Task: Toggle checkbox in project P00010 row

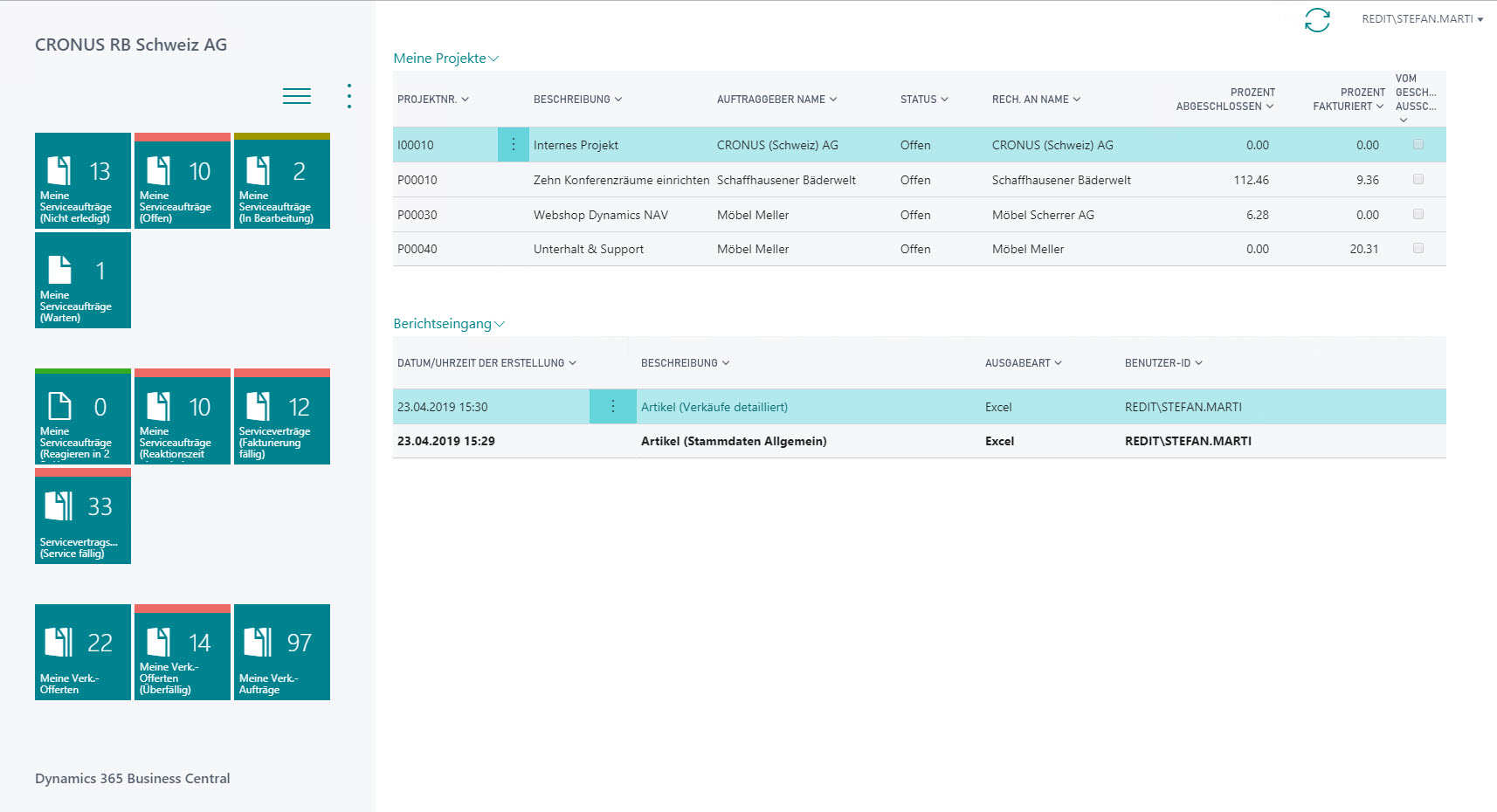Action: point(1418,180)
